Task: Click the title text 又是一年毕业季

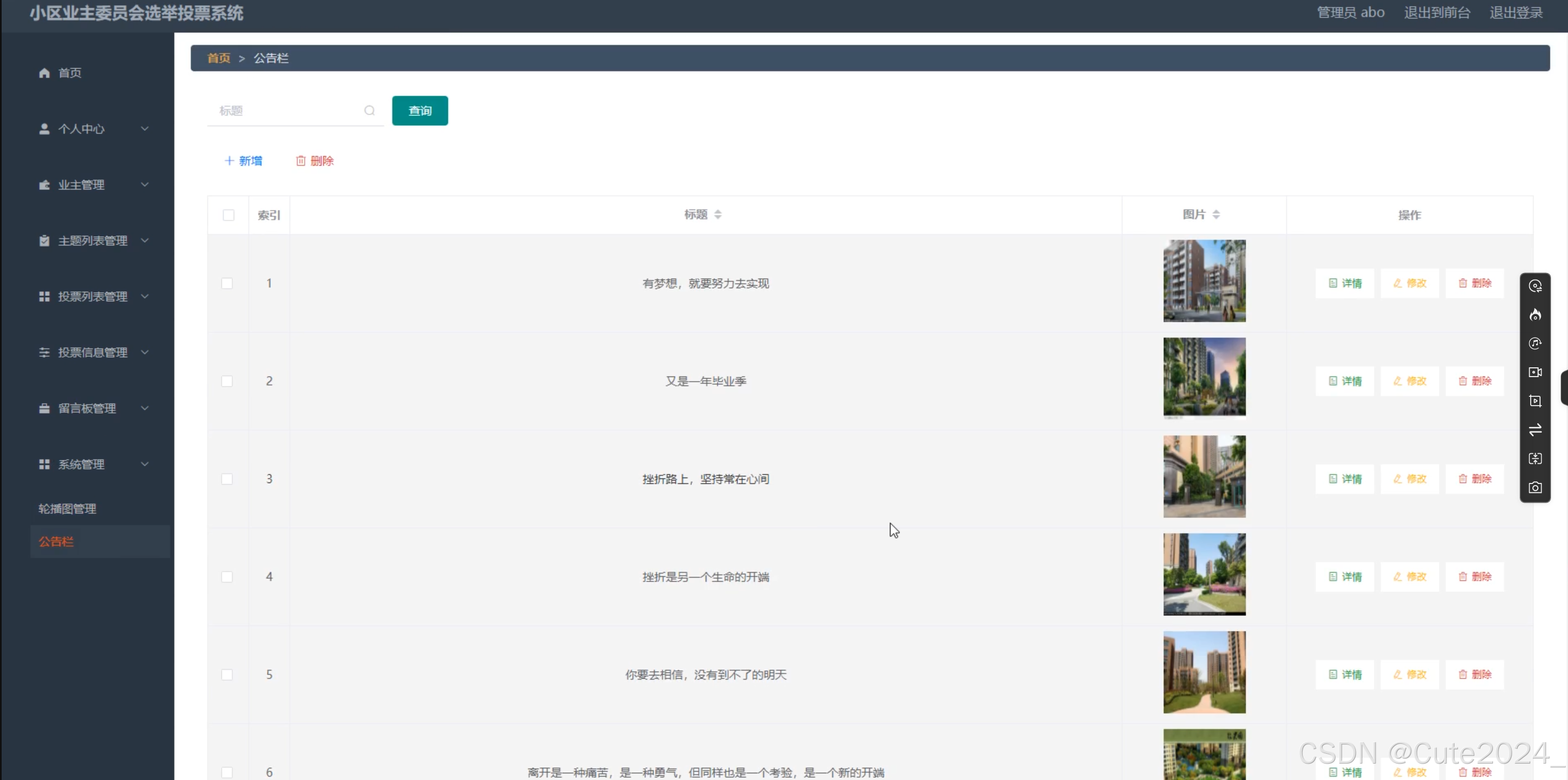Action: tap(706, 382)
